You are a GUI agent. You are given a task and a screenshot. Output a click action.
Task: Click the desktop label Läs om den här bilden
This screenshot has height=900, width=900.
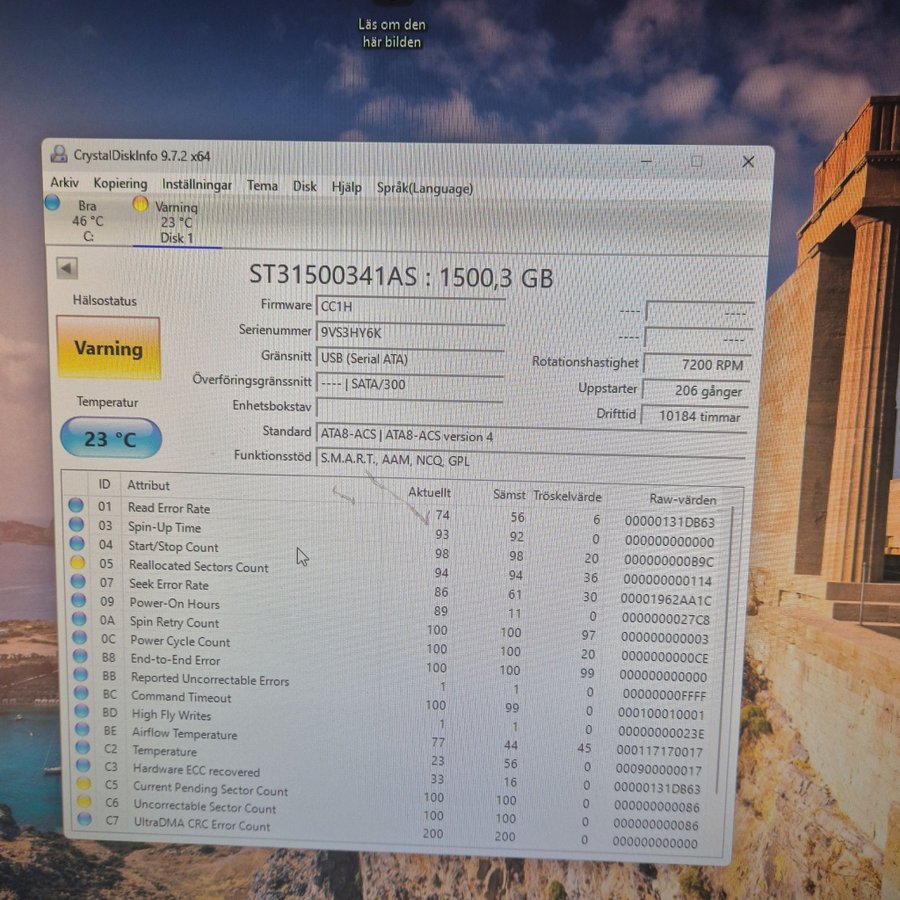391,33
